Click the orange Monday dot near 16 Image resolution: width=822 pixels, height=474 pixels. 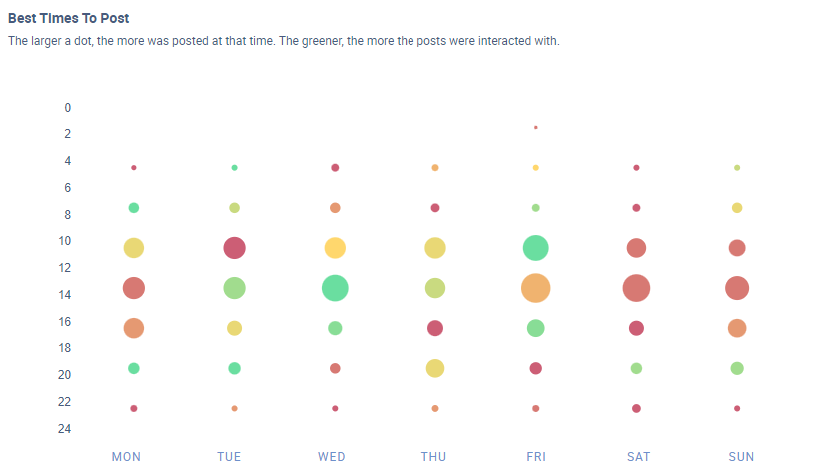coord(134,328)
